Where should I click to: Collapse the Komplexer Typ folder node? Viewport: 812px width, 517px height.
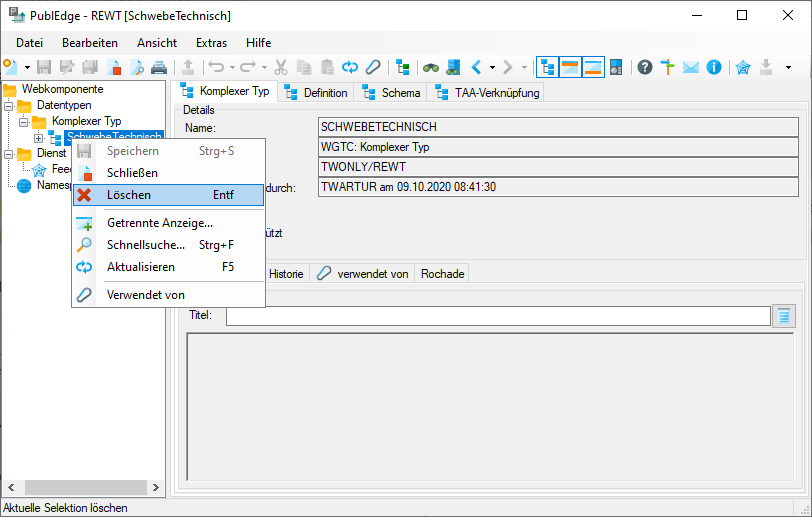pyautogui.click(x=24, y=122)
